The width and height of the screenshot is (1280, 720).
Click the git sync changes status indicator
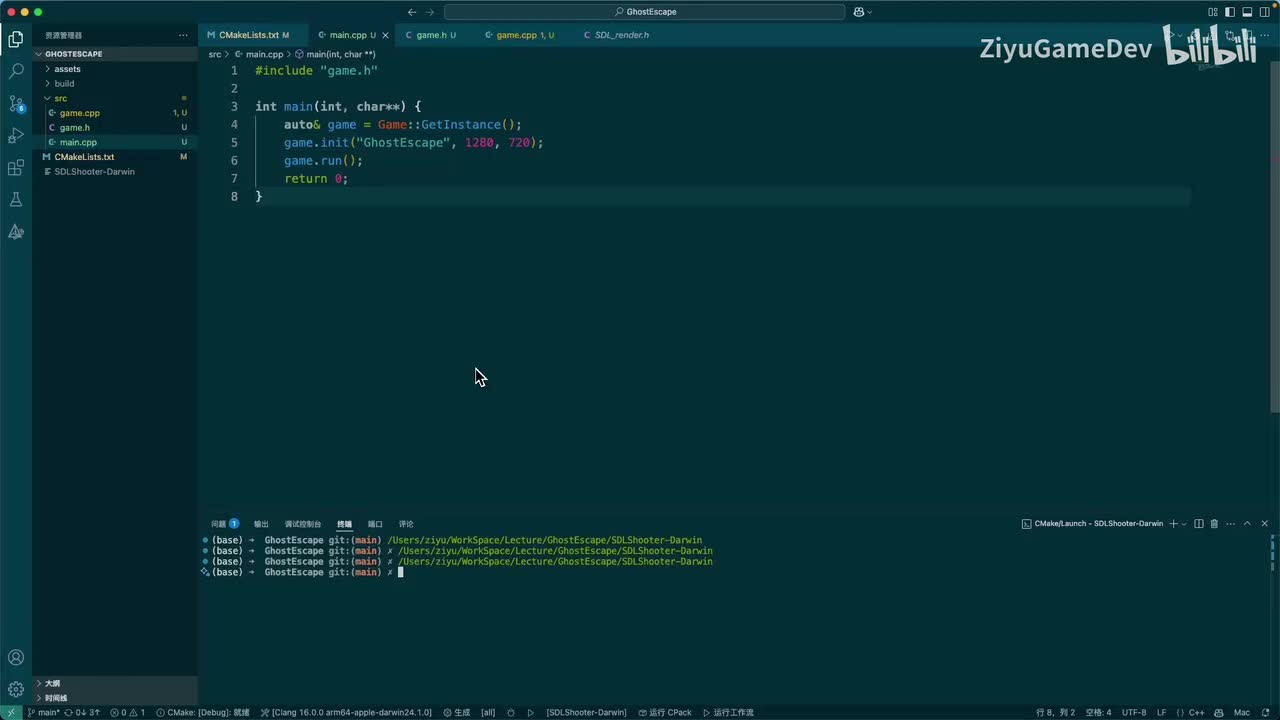click(84, 713)
